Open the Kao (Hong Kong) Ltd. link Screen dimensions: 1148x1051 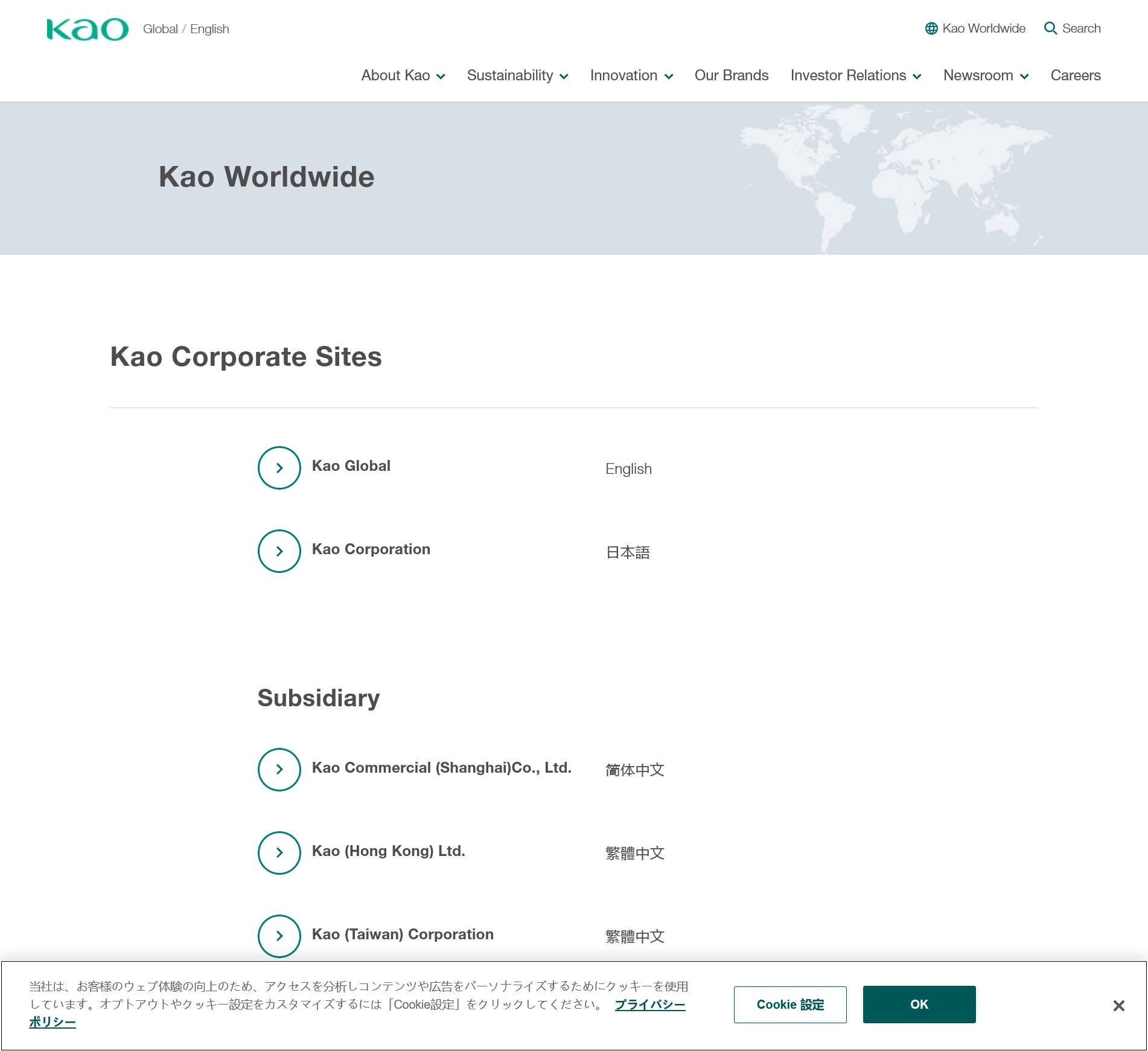389,851
